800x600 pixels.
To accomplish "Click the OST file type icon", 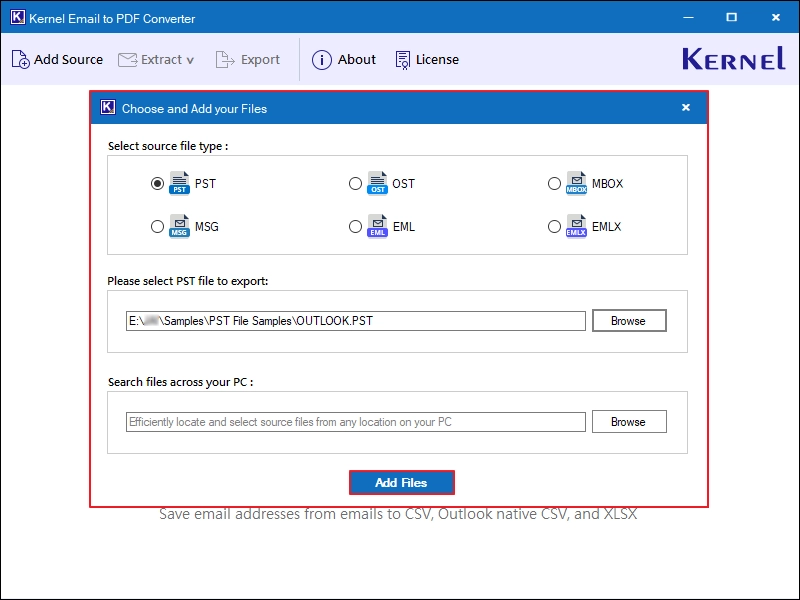I will pyautogui.click(x=377, y=183).
